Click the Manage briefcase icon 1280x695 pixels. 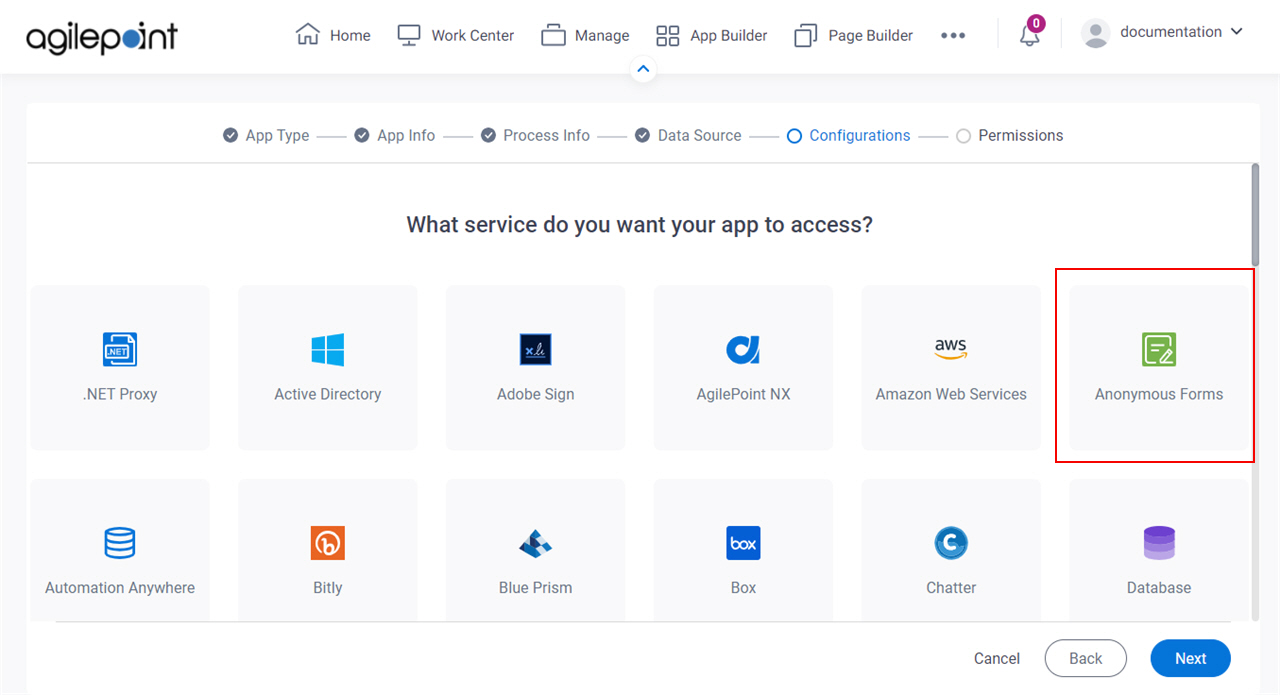553,35
